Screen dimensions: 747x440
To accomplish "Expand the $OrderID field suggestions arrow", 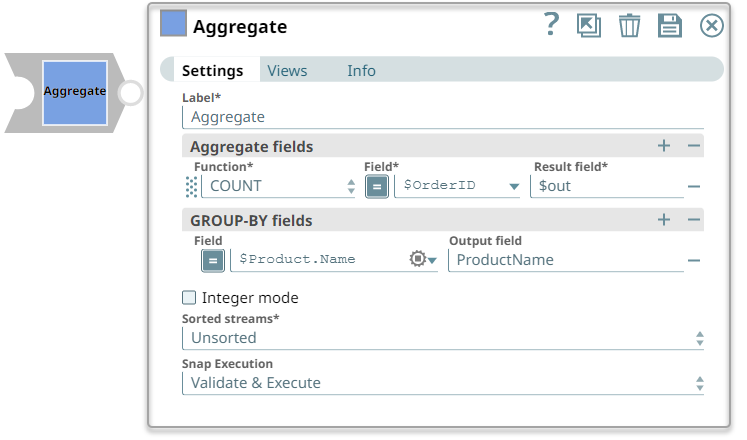I will 514,186.
